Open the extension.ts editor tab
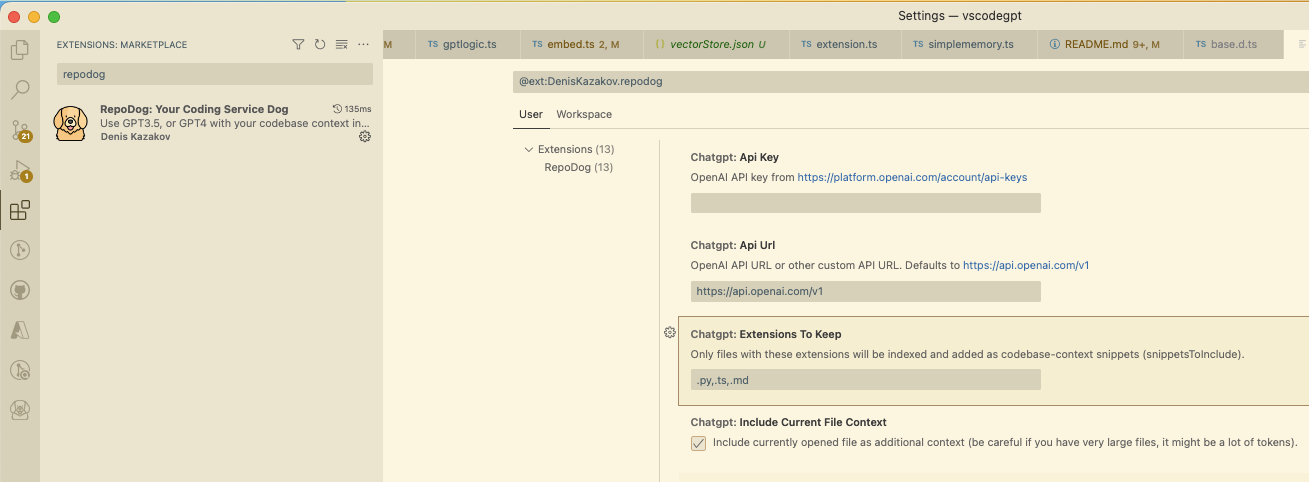 [x=846, y=44]
